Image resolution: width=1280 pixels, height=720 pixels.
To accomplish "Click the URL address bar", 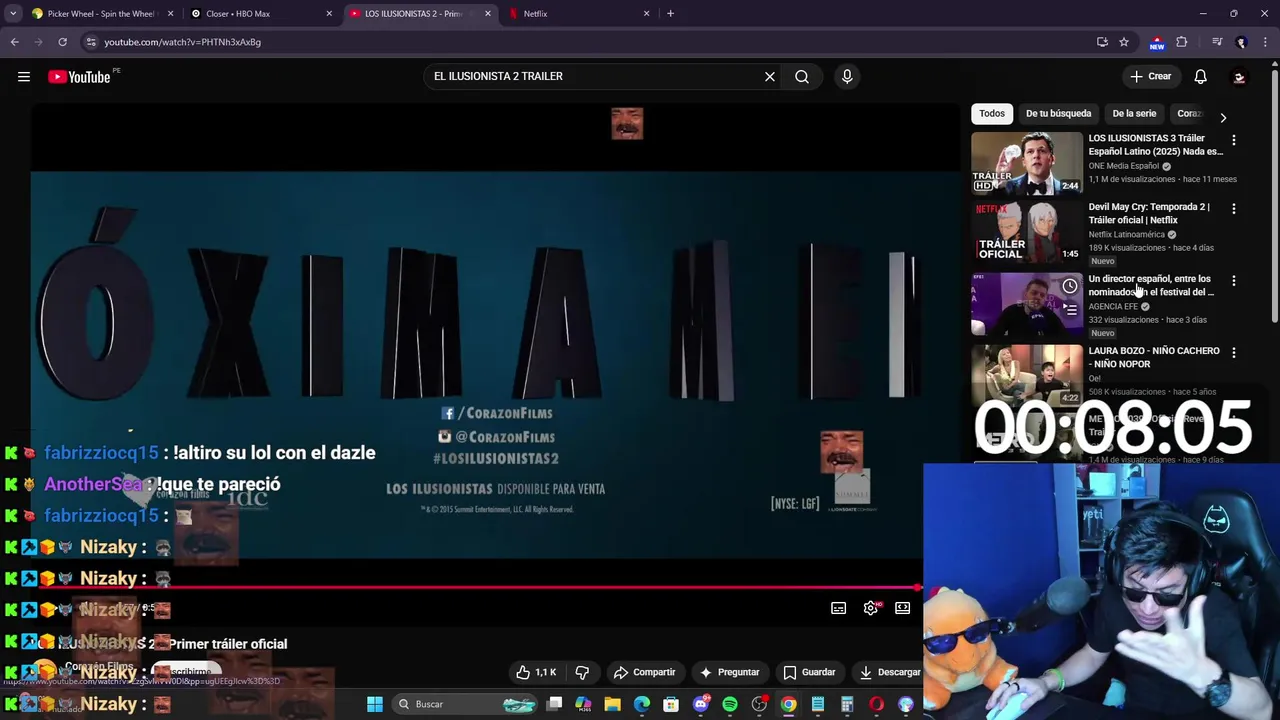I will 590,42.
